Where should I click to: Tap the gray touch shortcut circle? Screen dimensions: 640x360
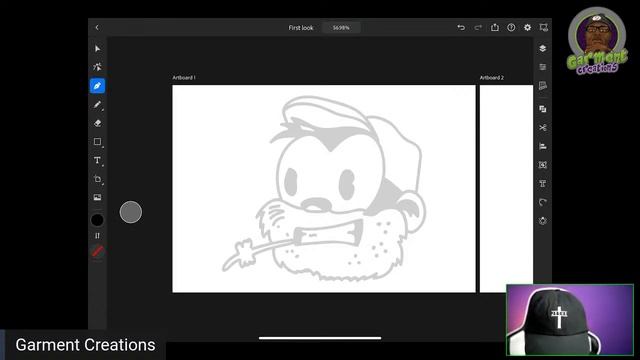tap(131, 212)
